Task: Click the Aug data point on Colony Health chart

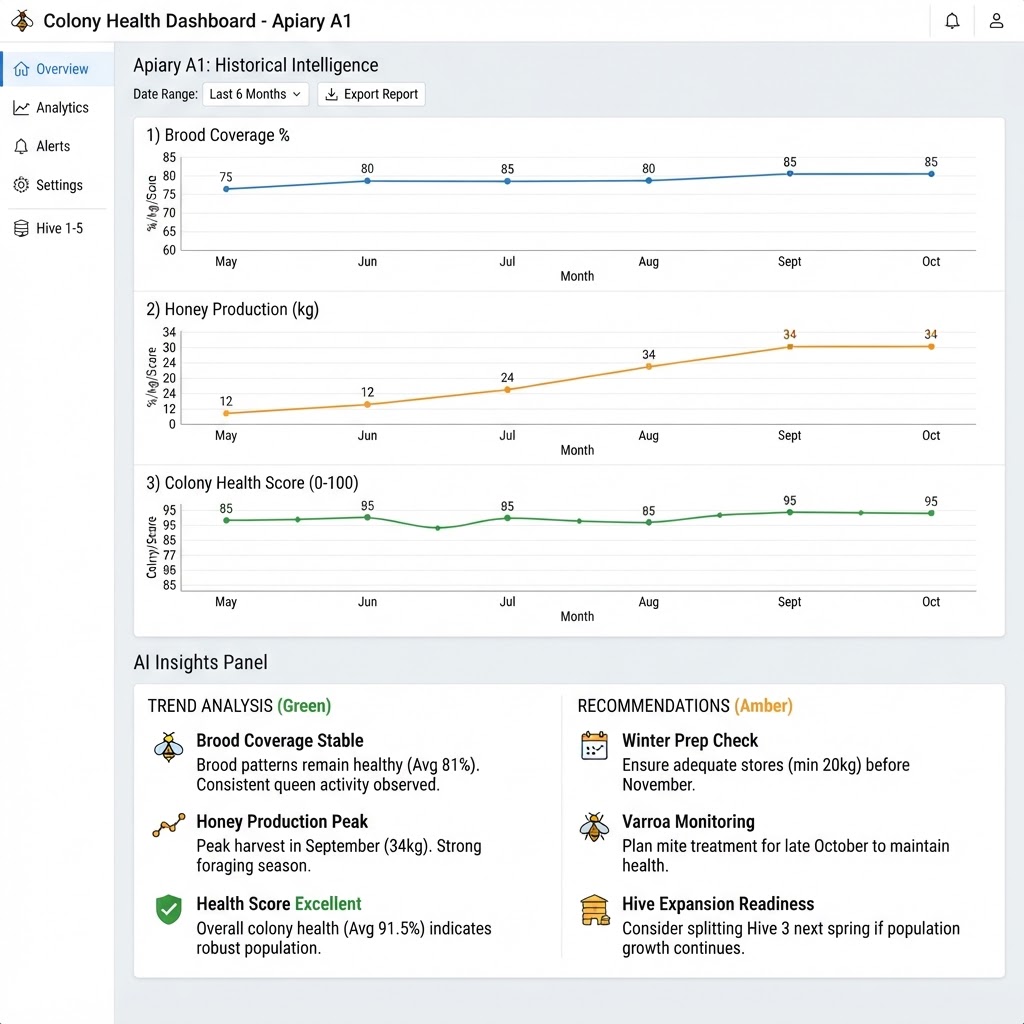Action: [x=648, y=522]
